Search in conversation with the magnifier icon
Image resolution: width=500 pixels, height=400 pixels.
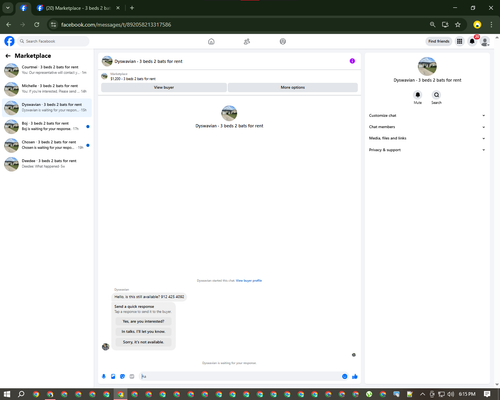436,95
